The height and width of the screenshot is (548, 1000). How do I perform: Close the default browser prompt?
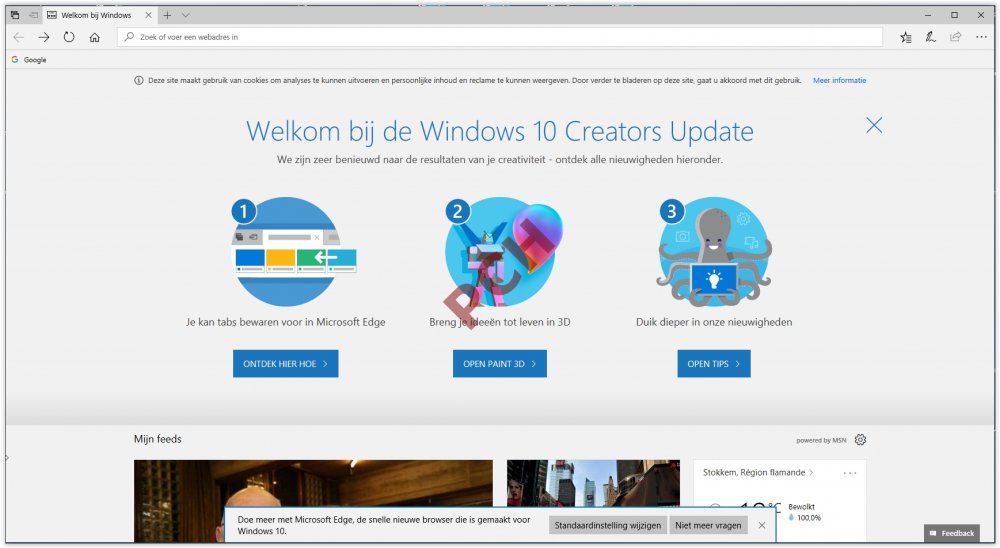(761, 525)
